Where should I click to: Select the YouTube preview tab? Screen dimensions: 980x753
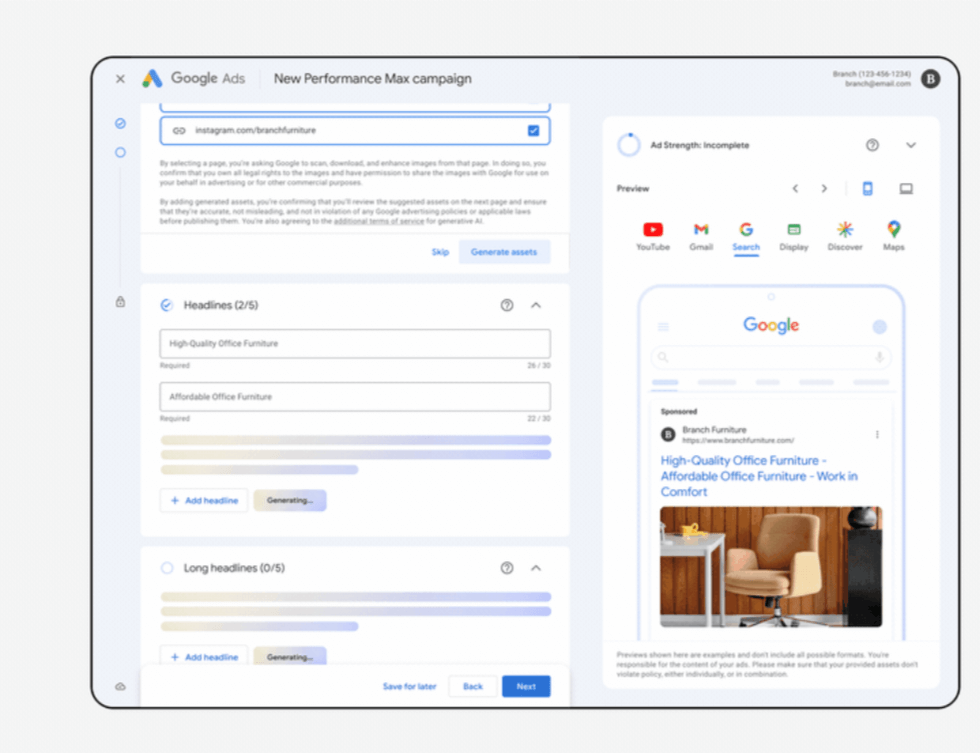click(x=652, y=237)
